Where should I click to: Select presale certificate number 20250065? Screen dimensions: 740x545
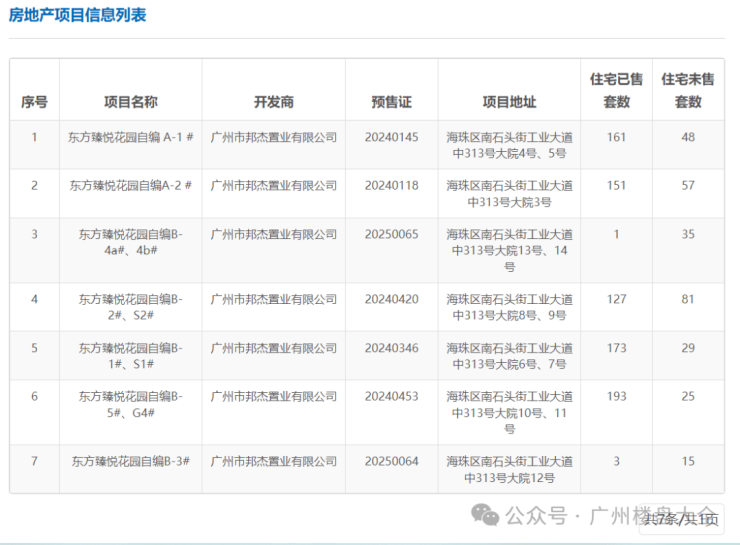(391, 235)
